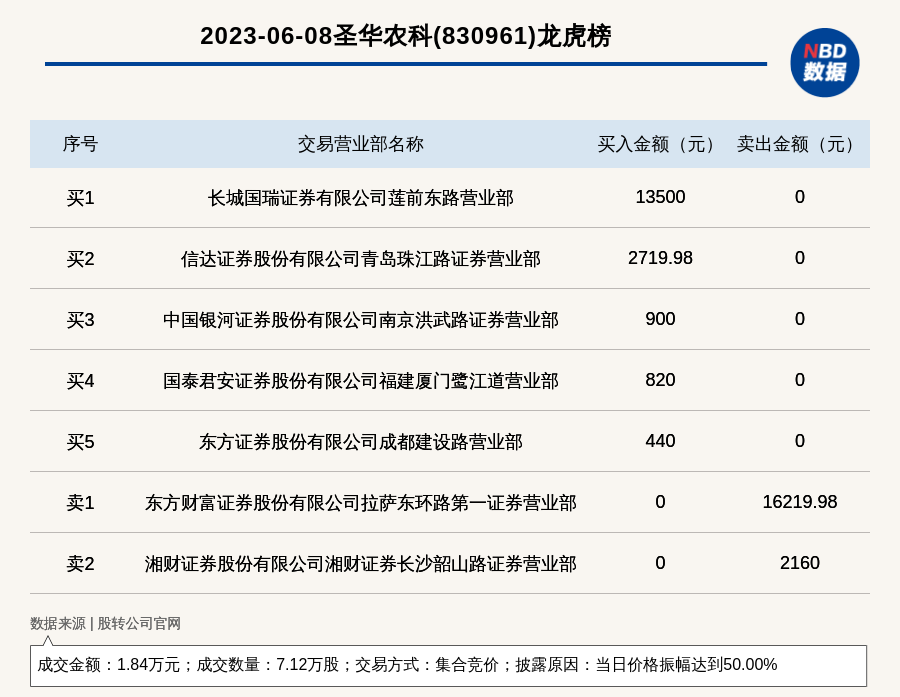Select 东方证券股份有限公司成都建设路营业部
The image size is (900, 697).
pos(360,442)
